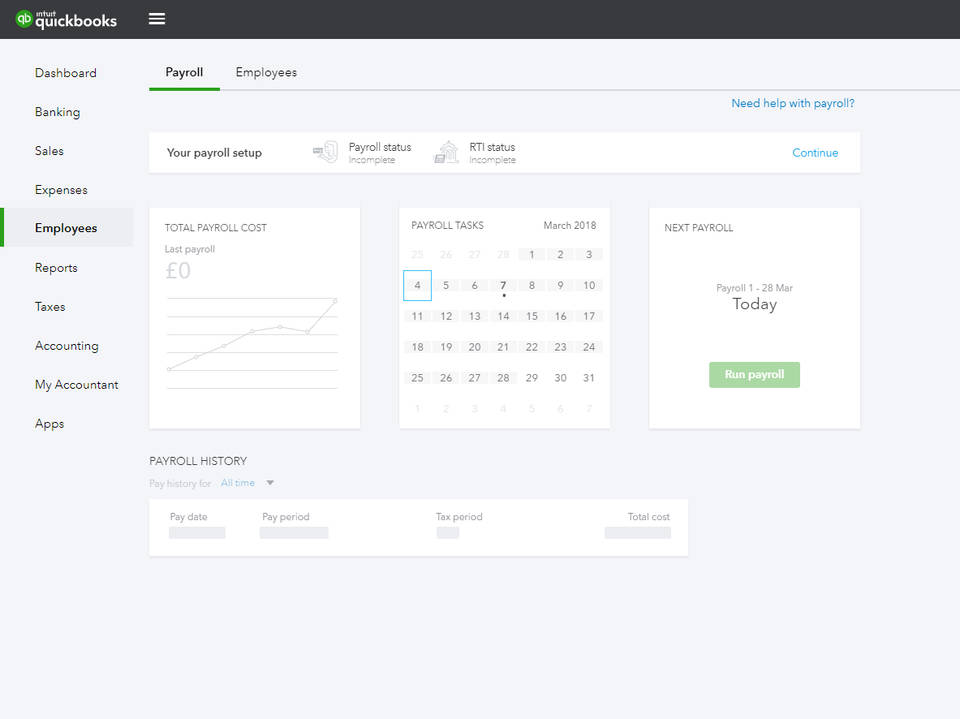Open Need help with payroll link

(793, 103)
